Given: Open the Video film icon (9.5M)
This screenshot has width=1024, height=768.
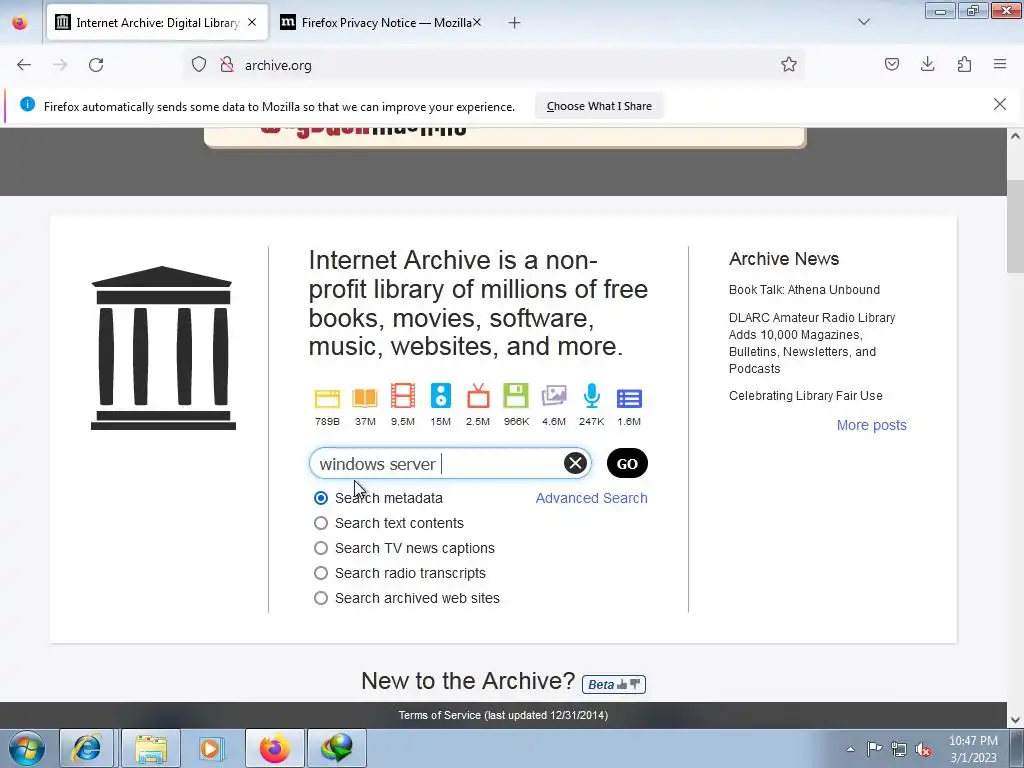Looking at the screenshot, I should pos(403,396).
